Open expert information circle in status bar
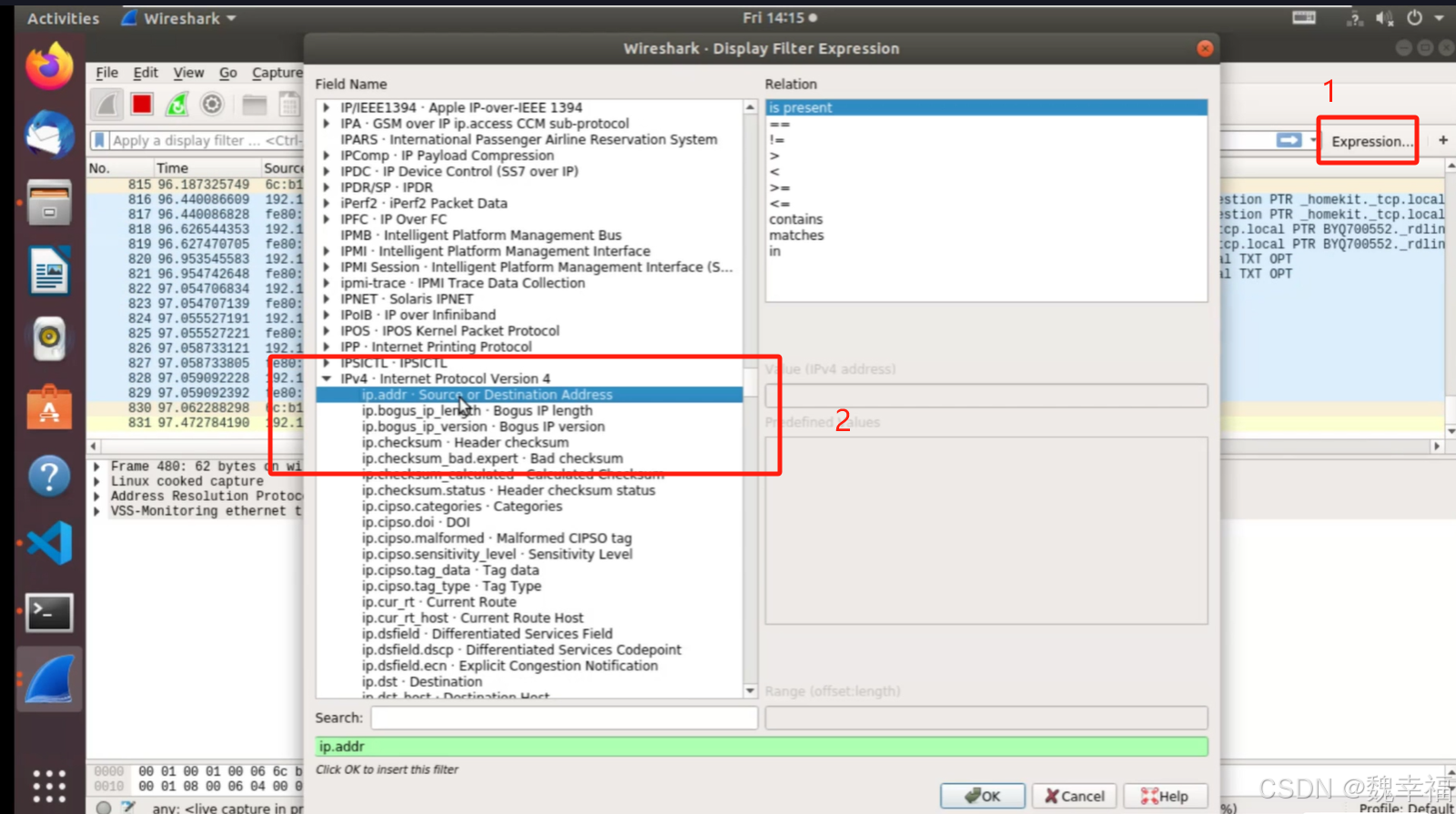 [x=104, y=808]
